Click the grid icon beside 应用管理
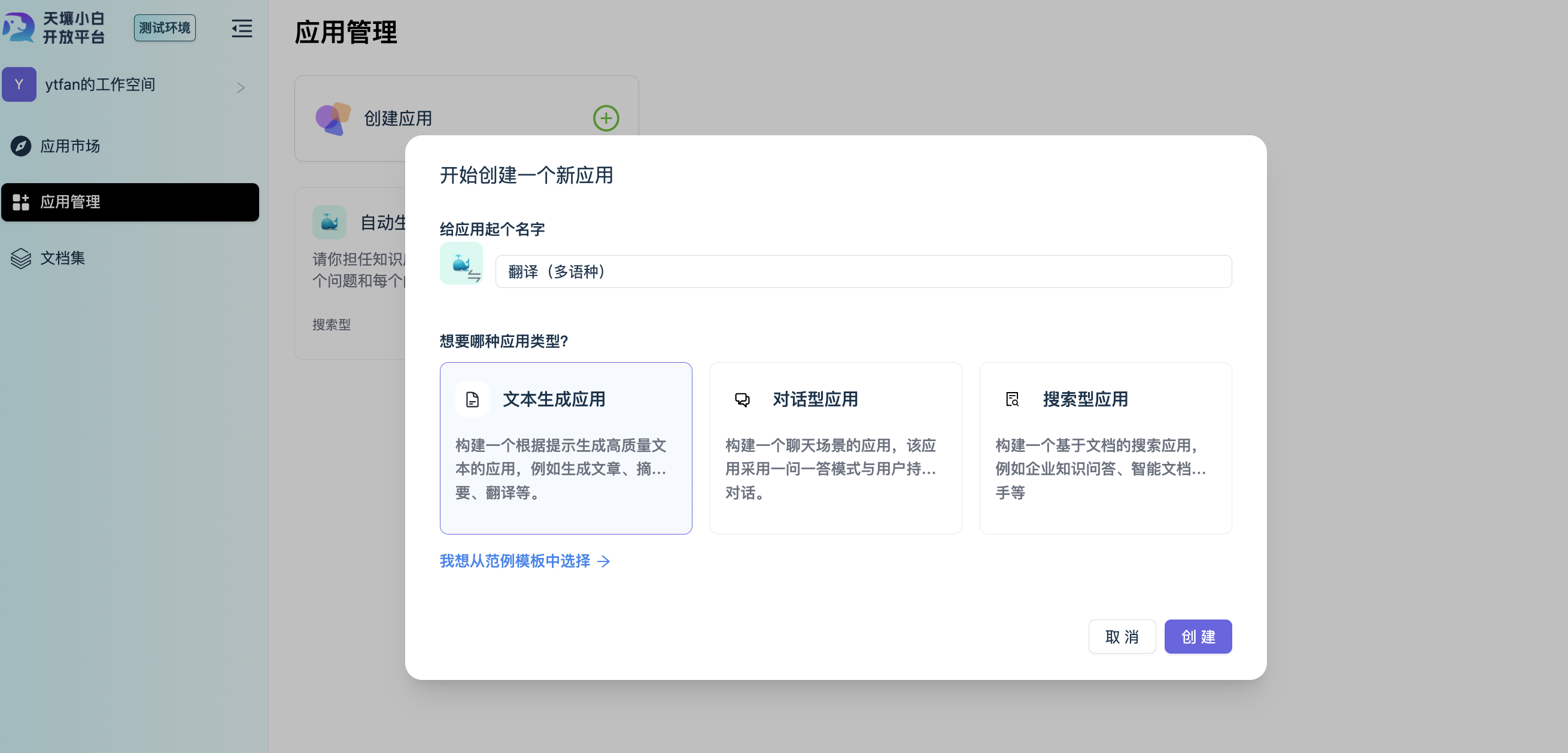Image resolution: width=1568 pixels, height=753 pixels. point(21,202)
